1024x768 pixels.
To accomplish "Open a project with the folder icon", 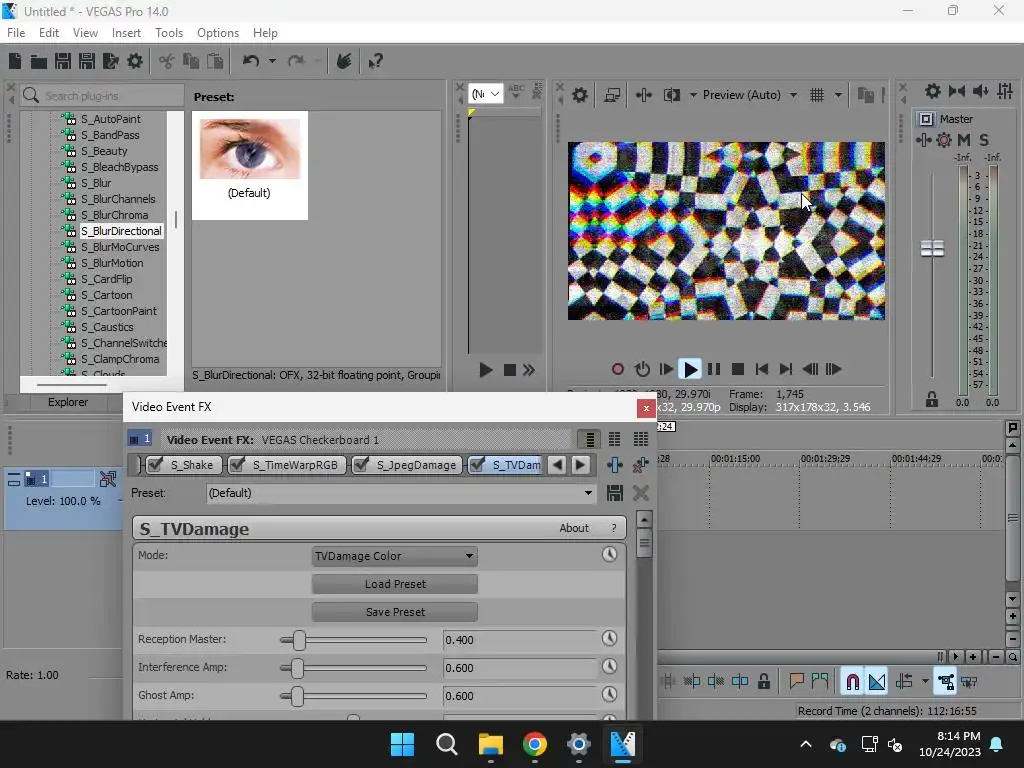I will 39,61.
